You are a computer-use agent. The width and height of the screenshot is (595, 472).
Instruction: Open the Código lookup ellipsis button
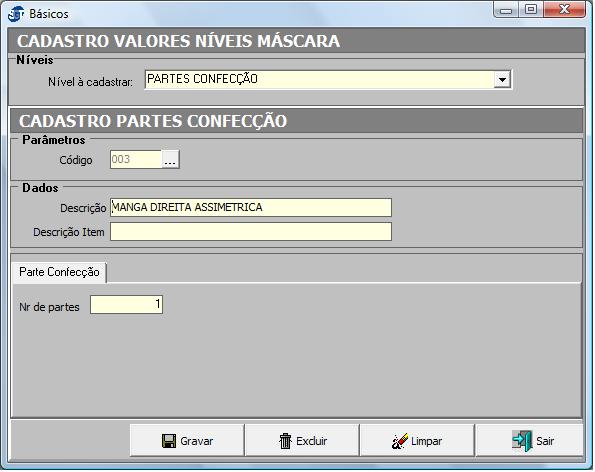(170, 159)
